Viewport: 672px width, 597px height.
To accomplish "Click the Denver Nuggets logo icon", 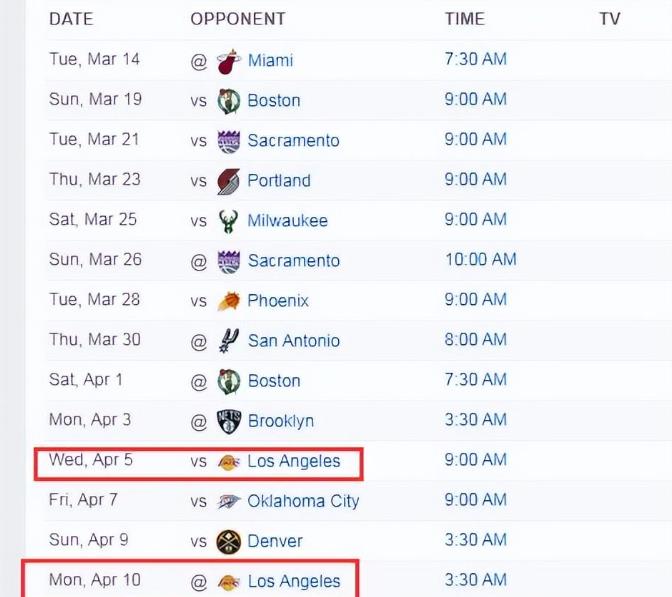I will (x=229, y=541).
